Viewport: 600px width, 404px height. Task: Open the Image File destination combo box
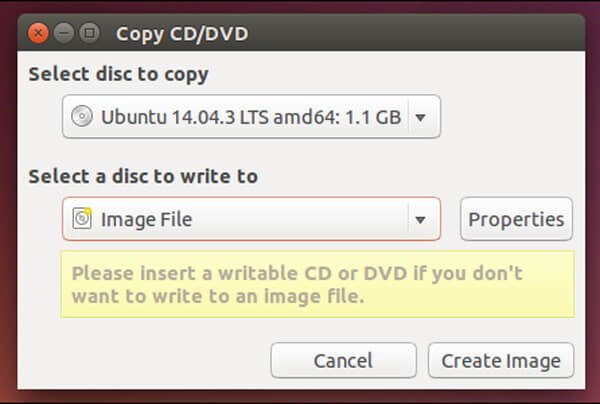(240, 219)
